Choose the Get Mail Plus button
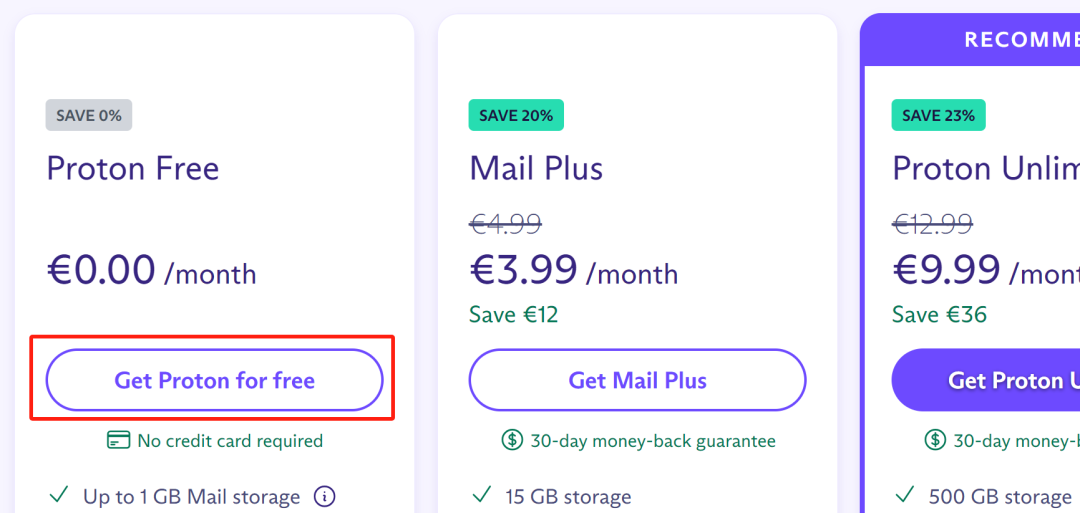Screen dimensions: 1080x513 [637, 380]
